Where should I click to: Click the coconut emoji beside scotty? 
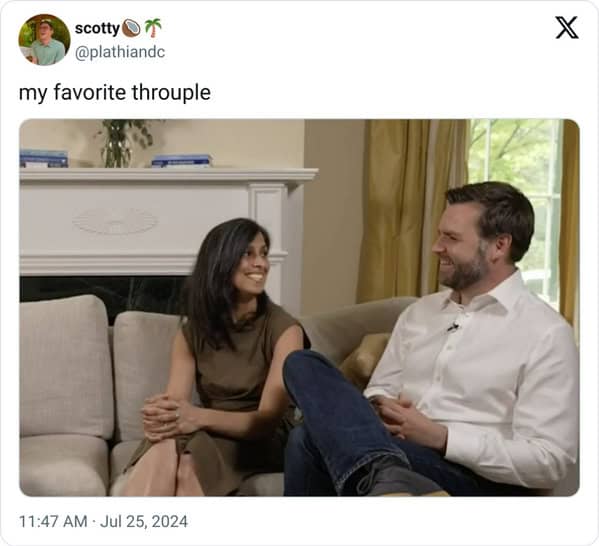click(131, 28)
